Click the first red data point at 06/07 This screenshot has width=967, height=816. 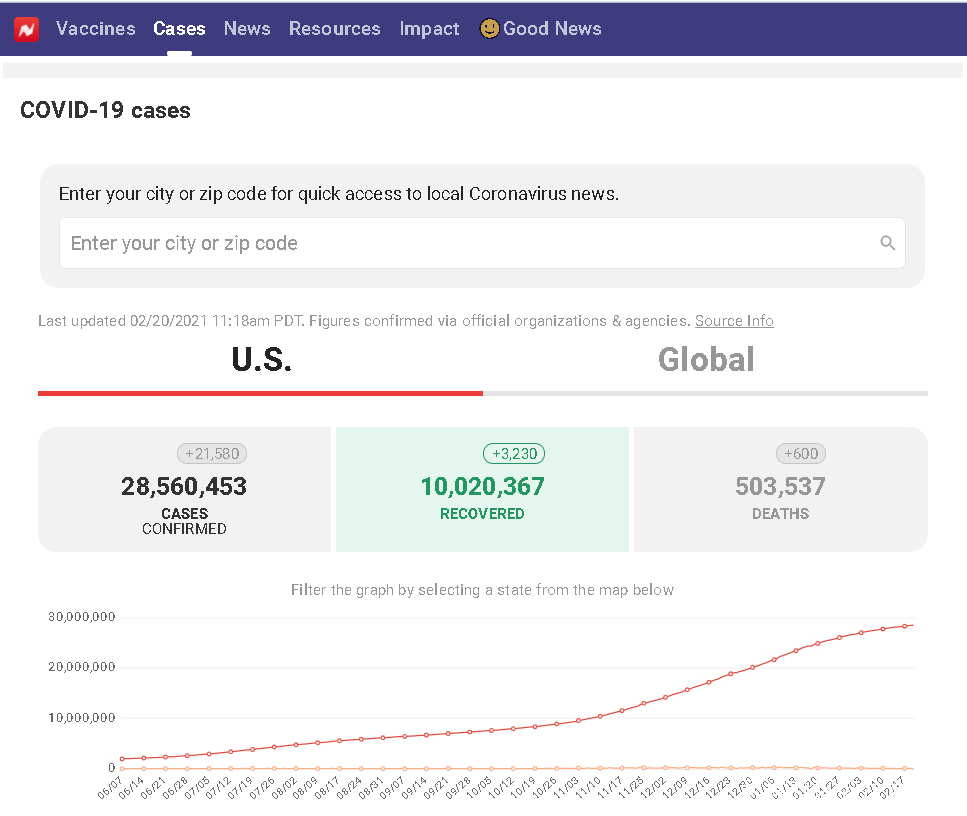click(x=122, y=759)
